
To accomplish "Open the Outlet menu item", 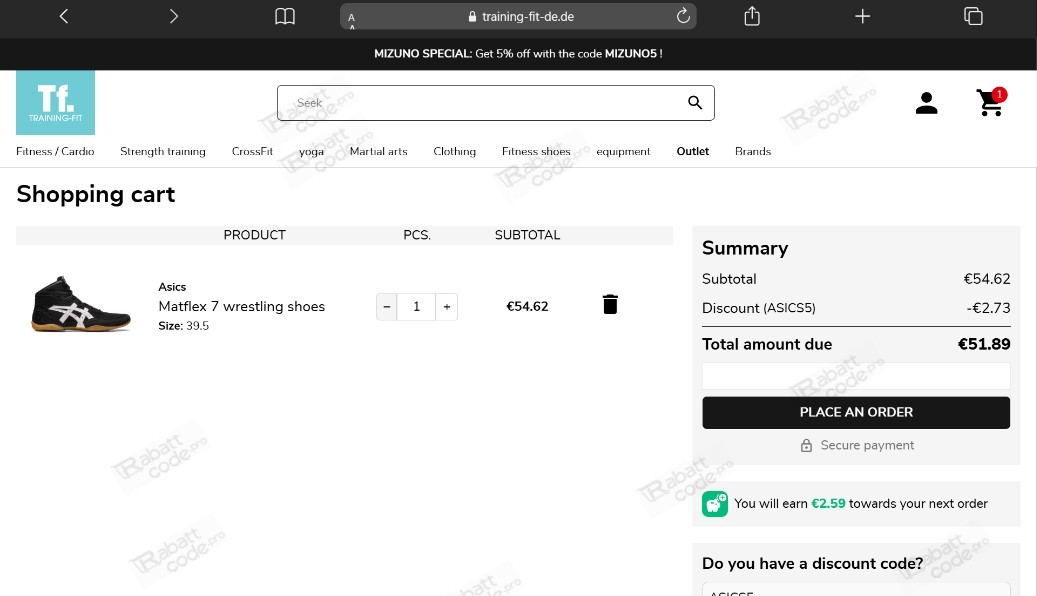I will coord(692,151).
